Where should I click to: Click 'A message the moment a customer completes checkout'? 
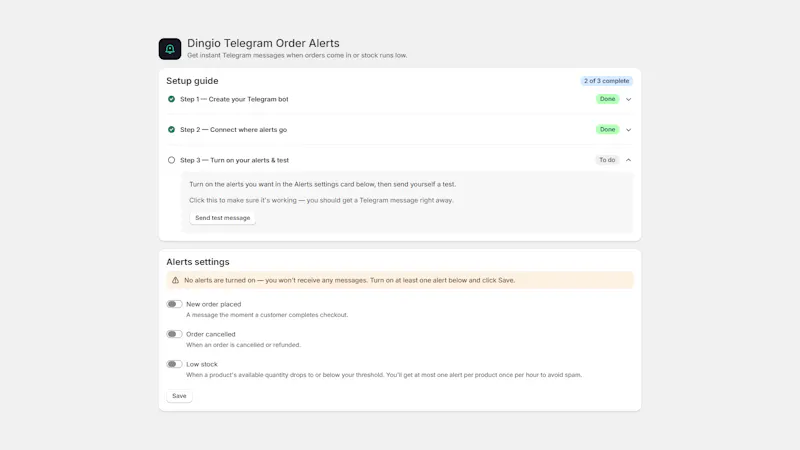[x=267, y=315]
